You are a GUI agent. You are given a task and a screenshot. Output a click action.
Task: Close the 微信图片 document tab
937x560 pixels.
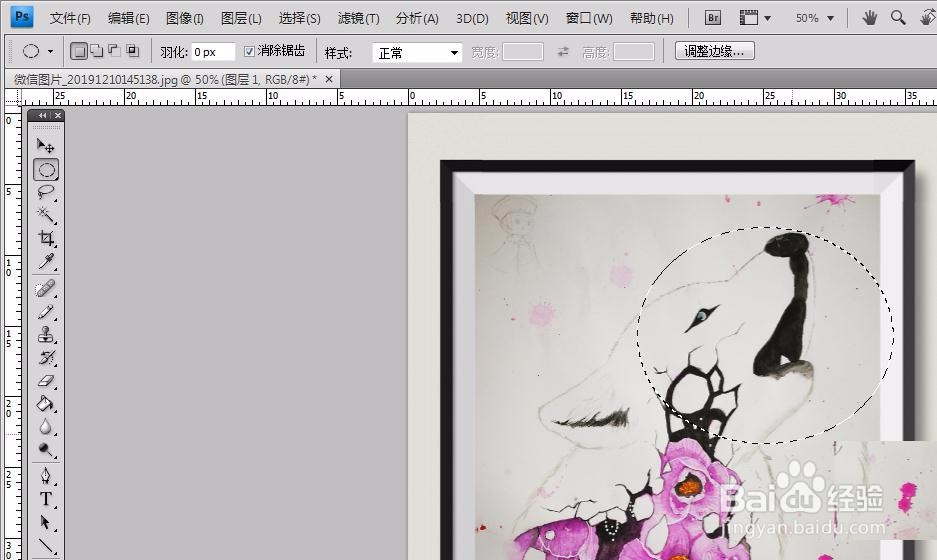[x=329, y=79]
